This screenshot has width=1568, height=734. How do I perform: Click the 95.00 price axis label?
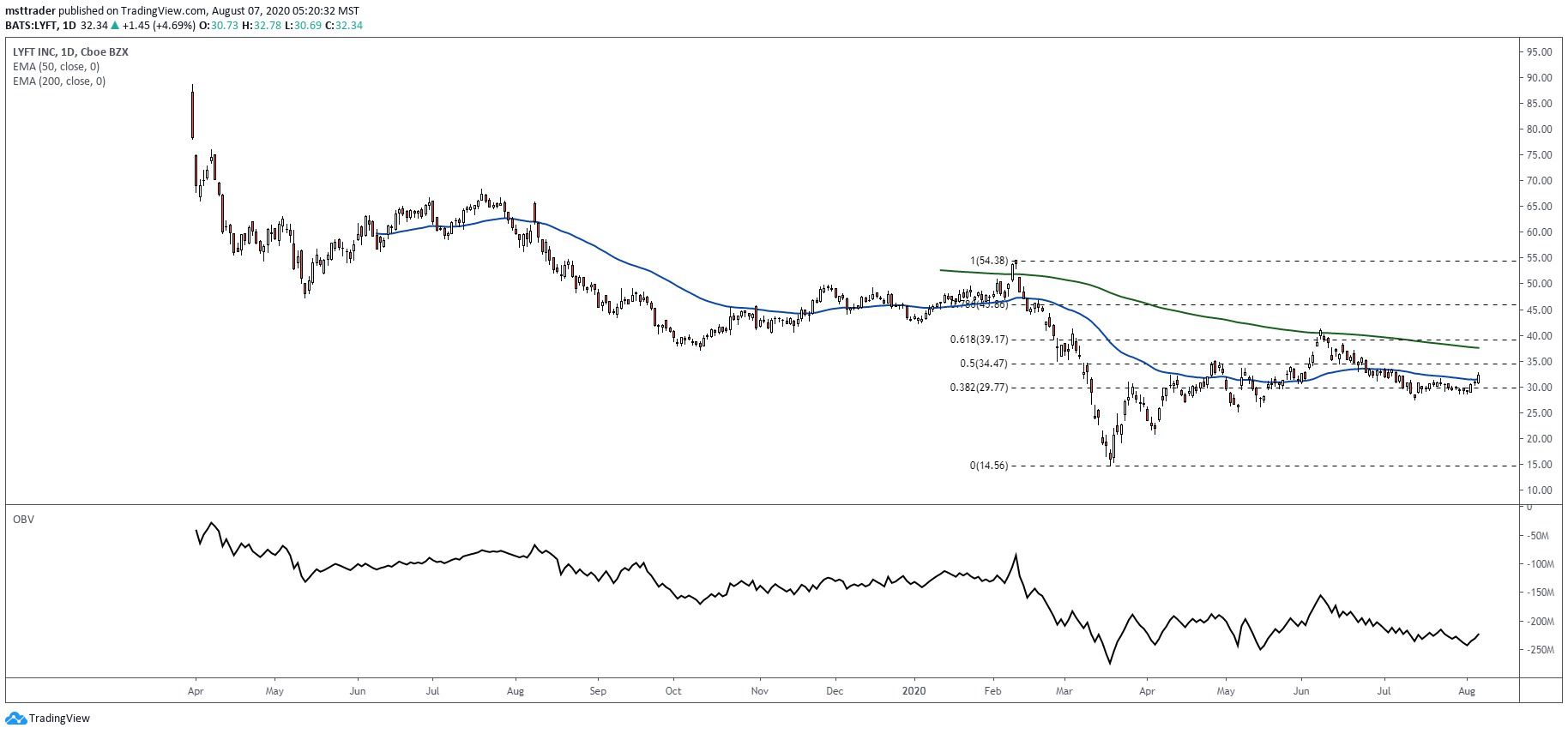(1538, 52)
